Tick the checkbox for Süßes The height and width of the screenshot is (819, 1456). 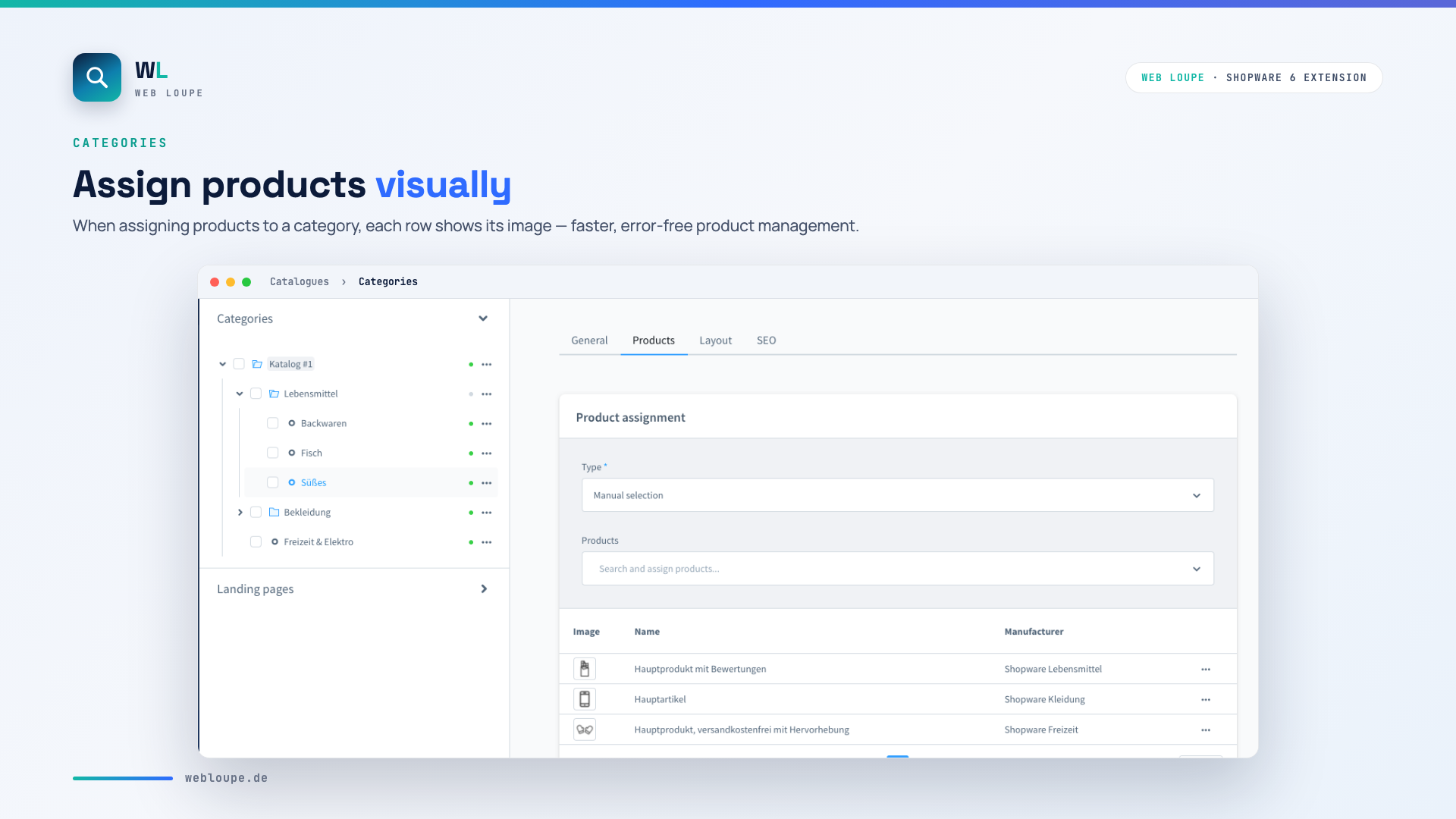click(272, 482)
